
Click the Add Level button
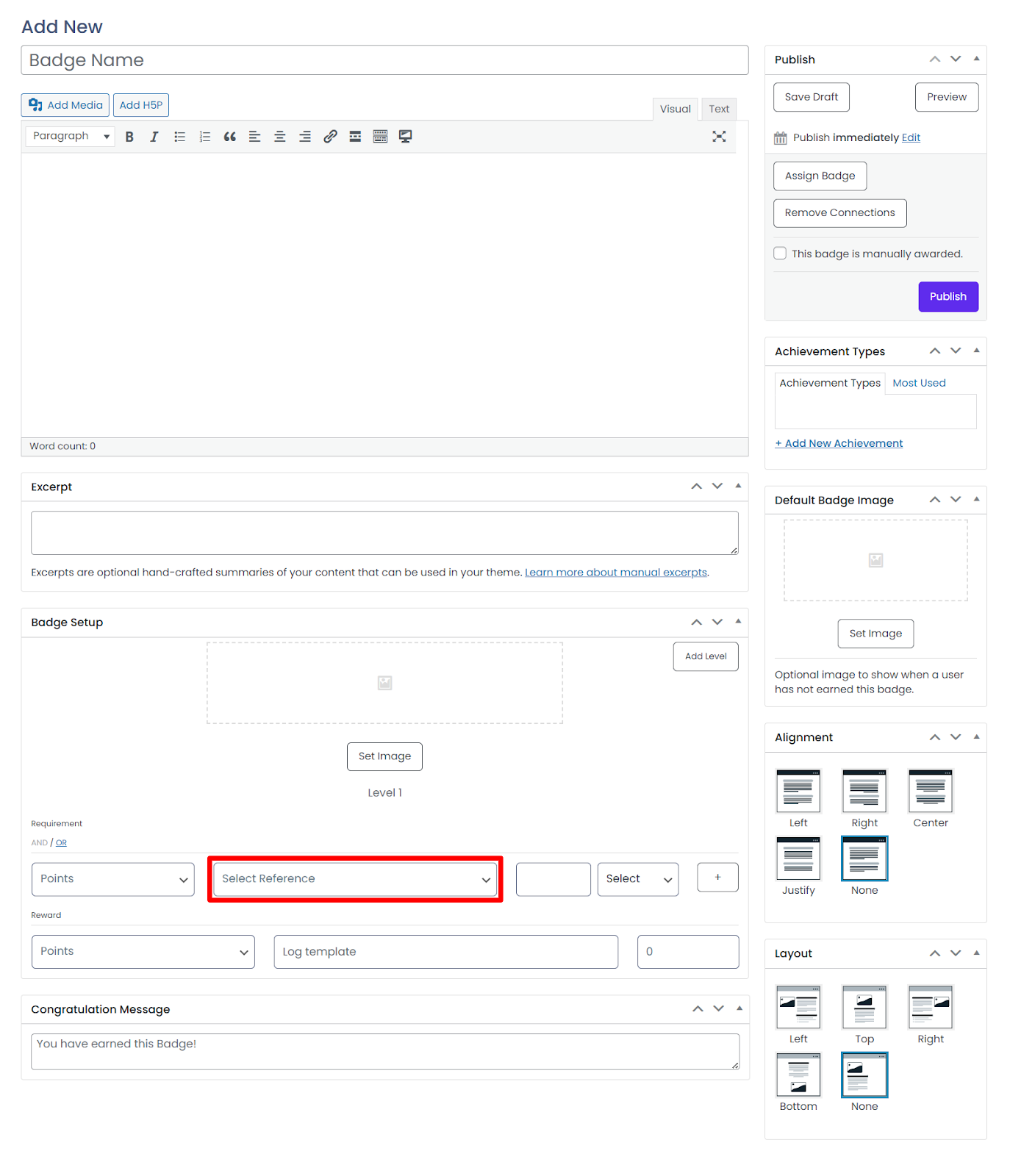click(x=705, y=656)
